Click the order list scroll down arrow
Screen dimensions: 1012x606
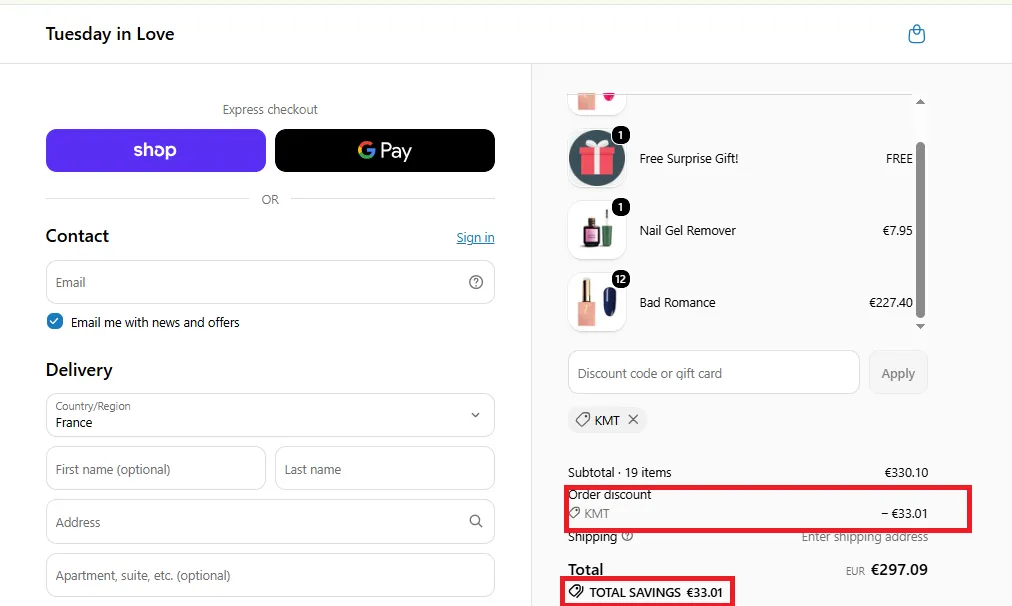pos(920,327)
